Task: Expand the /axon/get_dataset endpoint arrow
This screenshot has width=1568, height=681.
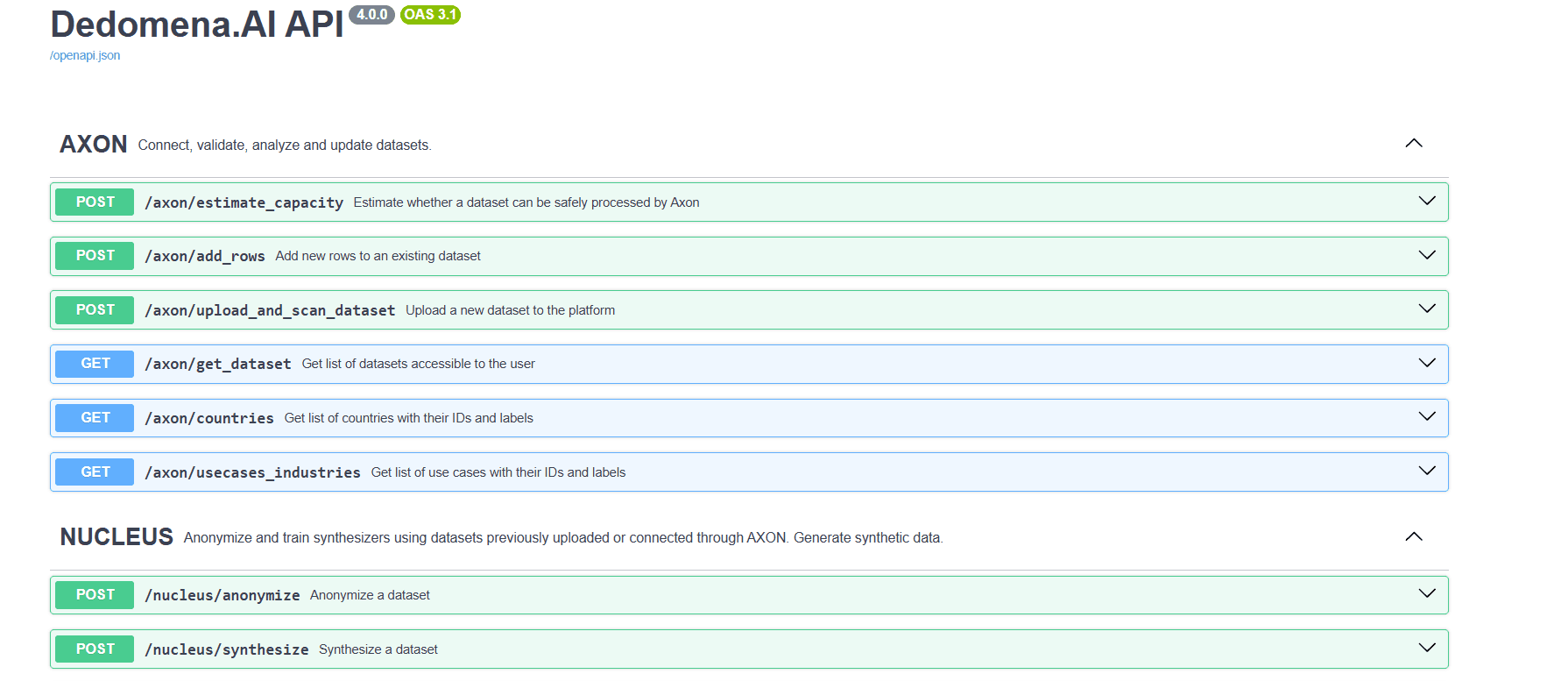Action: [1427, 363]
